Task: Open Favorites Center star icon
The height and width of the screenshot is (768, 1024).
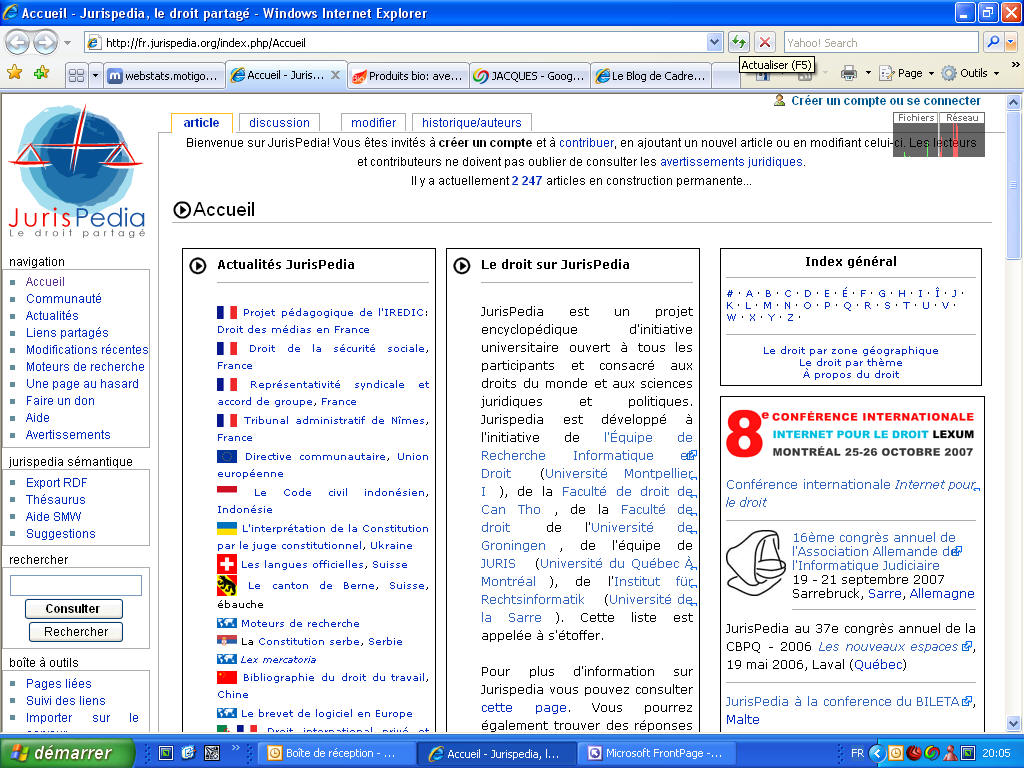Action: point(14,73)
